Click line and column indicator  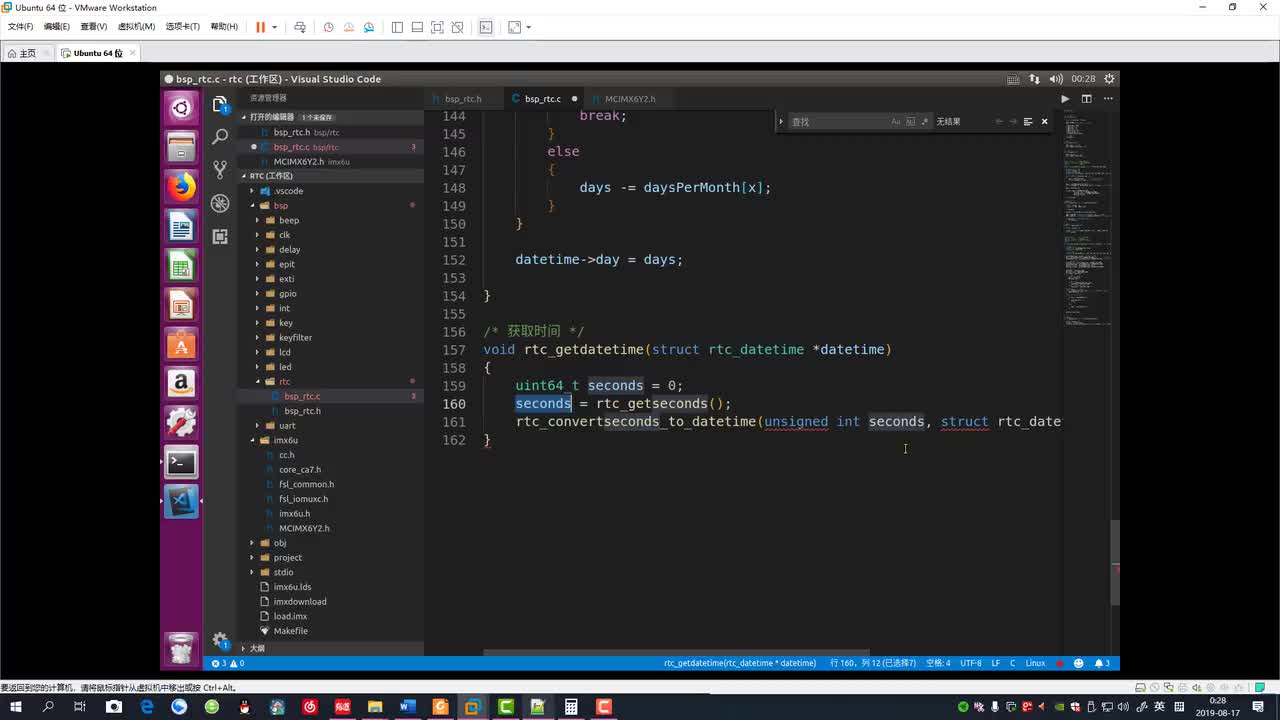[x=873, y=663]
